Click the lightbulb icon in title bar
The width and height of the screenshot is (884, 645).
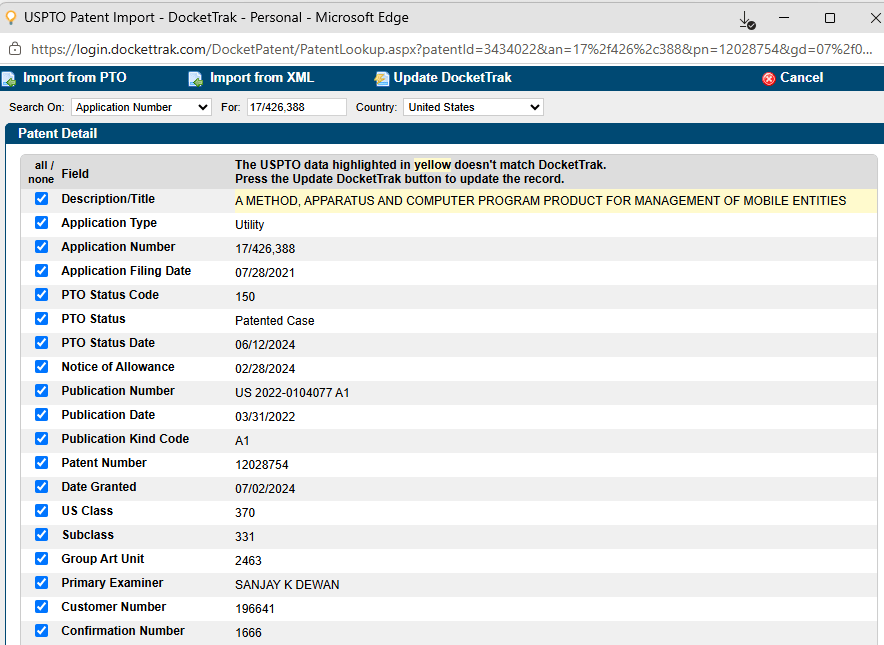tap(10, 18)
